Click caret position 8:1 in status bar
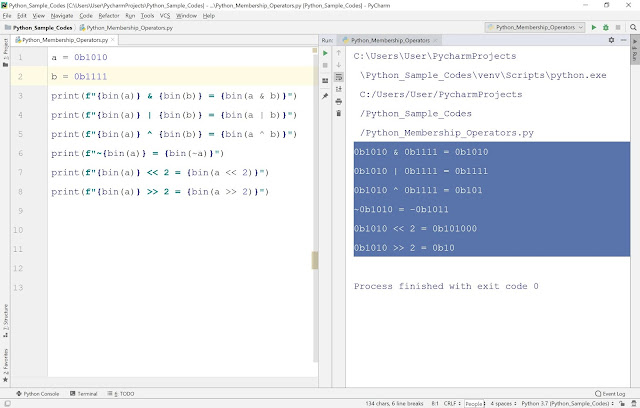This screenshot has width=640, height=408. coord(435,404)
